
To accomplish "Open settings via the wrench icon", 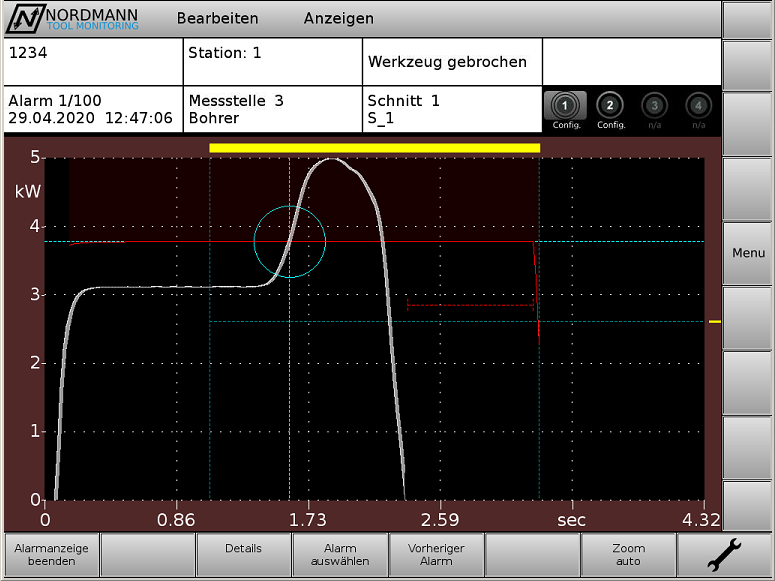I will click(724, 555).
